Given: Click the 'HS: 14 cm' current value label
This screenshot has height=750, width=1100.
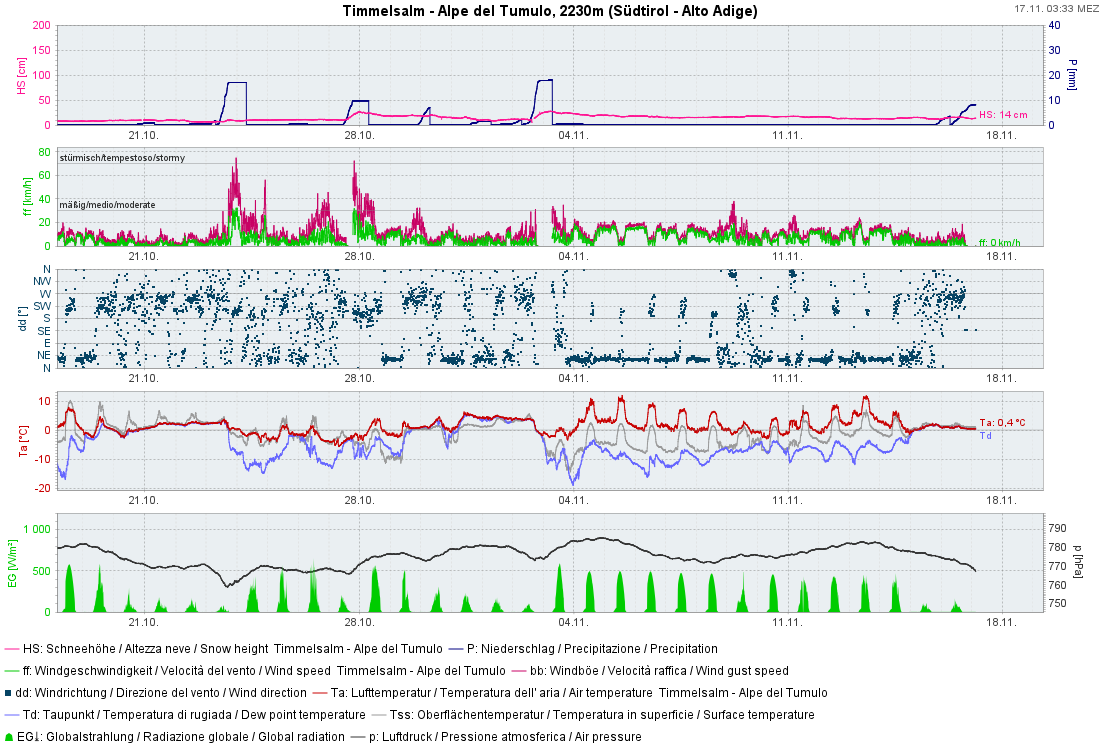Looking at the screenshot, I should pos(1003,115).
